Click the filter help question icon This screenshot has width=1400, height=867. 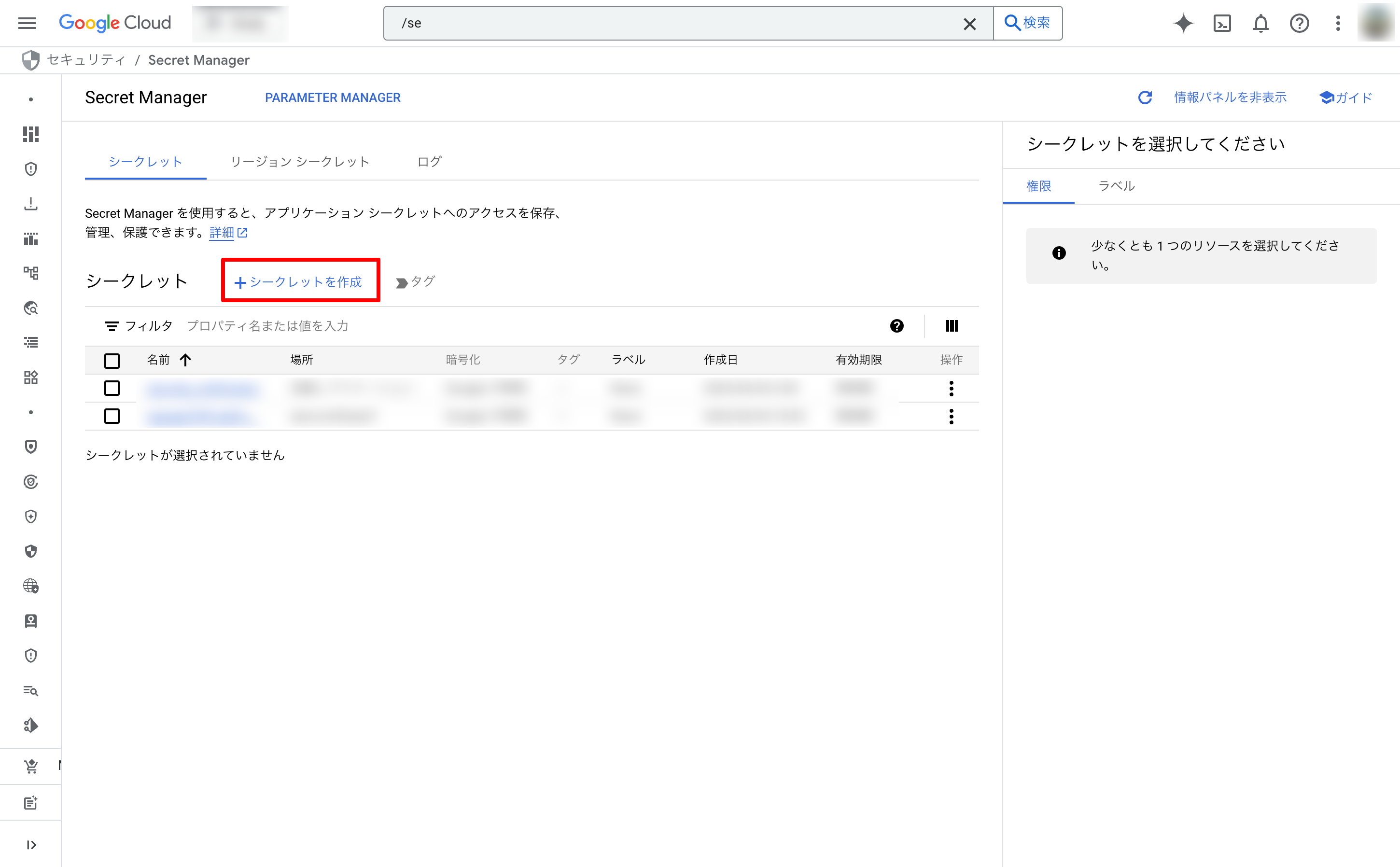coord(896,326)
